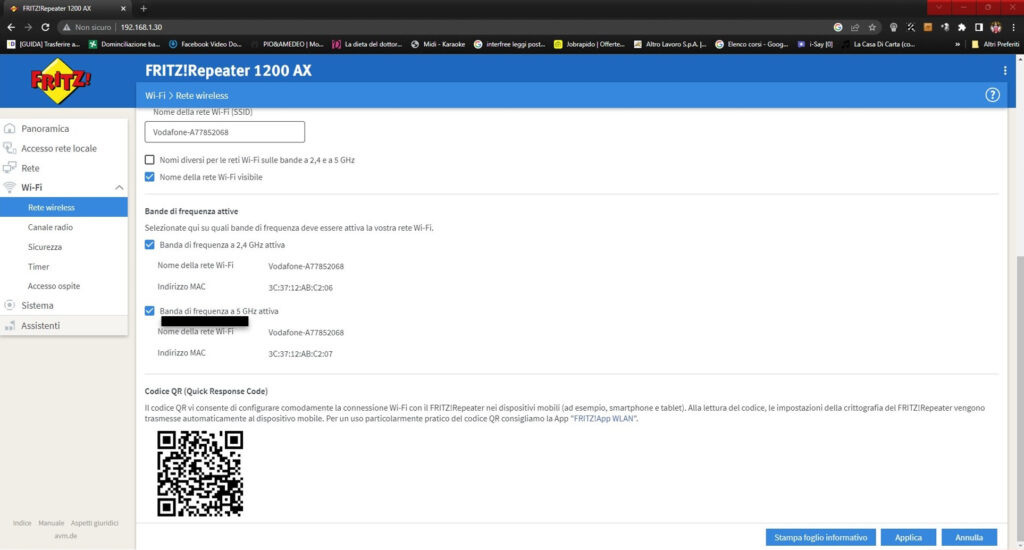Select Rete wireless submenu

(x=64, y=207)
